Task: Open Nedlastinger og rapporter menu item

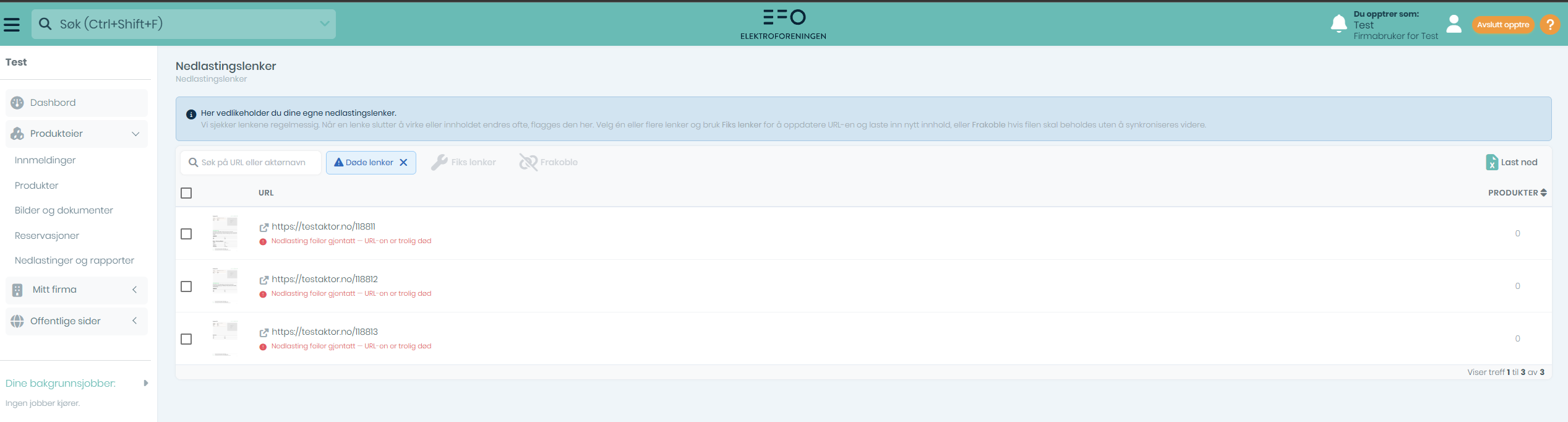Action: tap(74, 261)
